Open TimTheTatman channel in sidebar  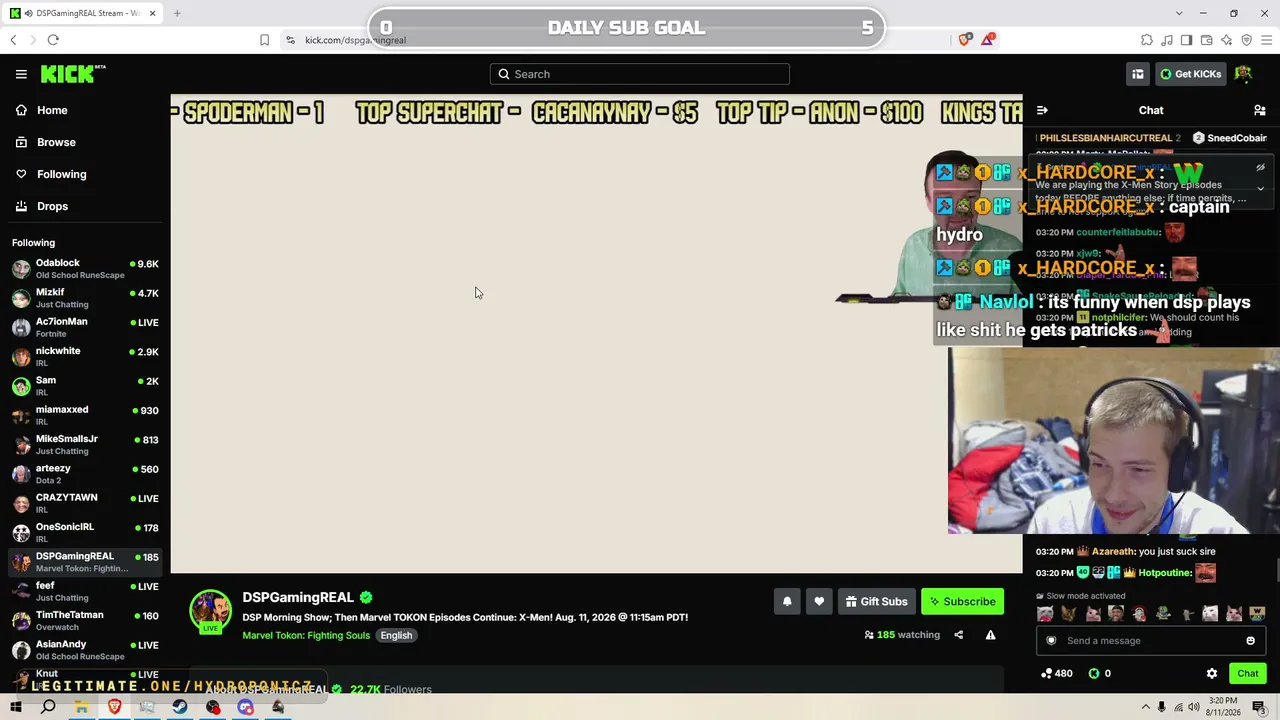(x=84, y=621)
